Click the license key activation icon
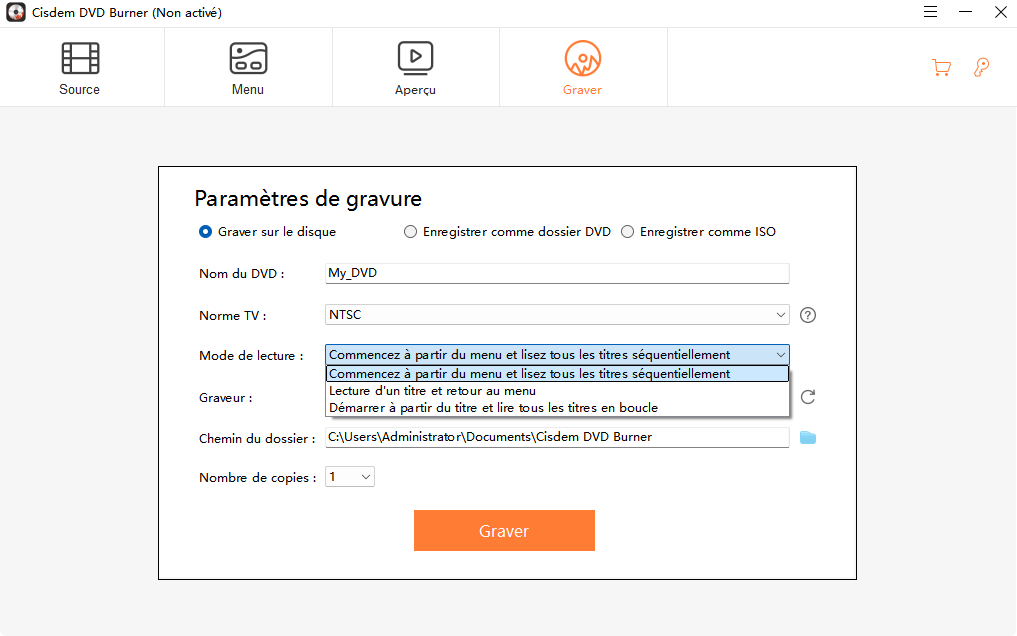 981,67
